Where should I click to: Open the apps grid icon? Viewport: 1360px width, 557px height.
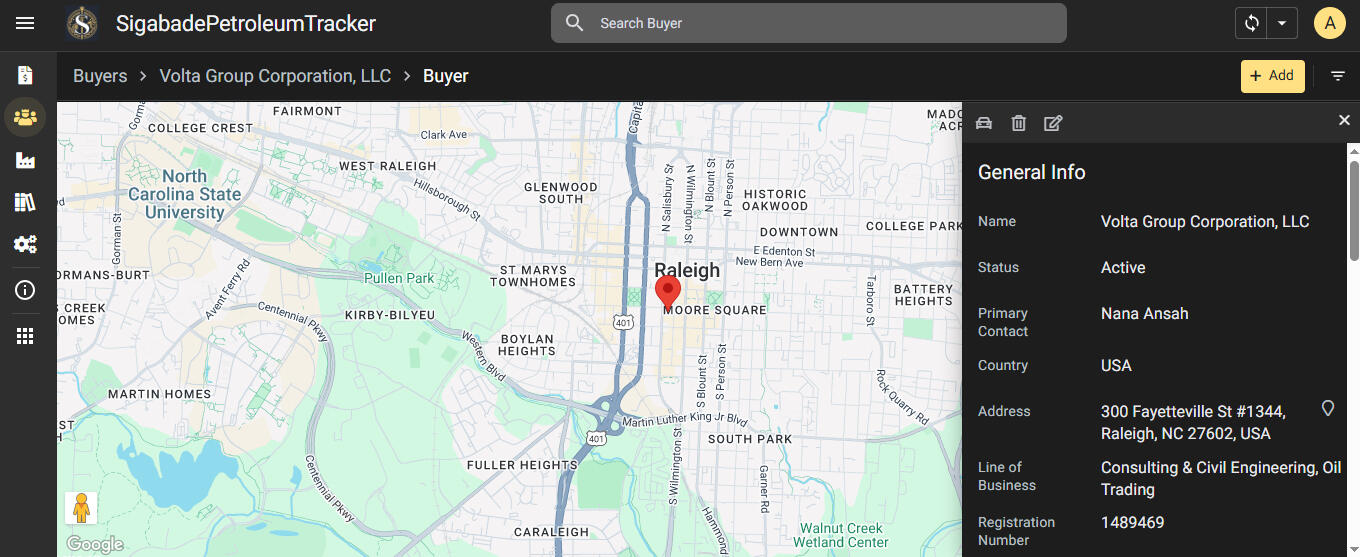point(25,336)
